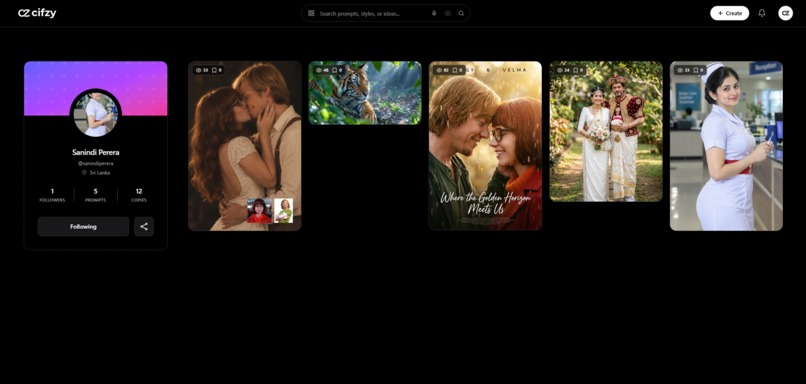Open the kissing couple image card

pos(245,146)
